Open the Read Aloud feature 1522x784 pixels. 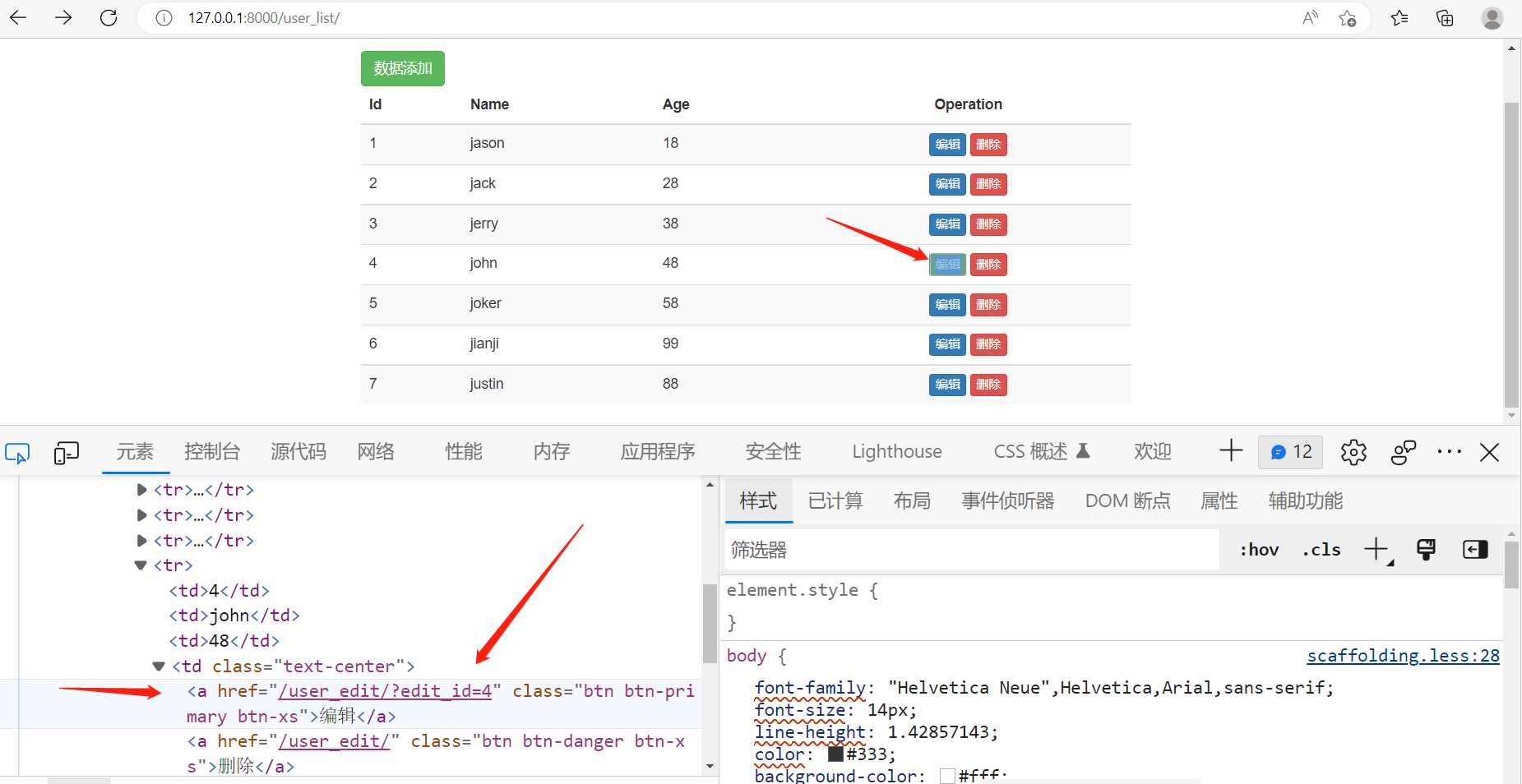tap(1310, 17)
